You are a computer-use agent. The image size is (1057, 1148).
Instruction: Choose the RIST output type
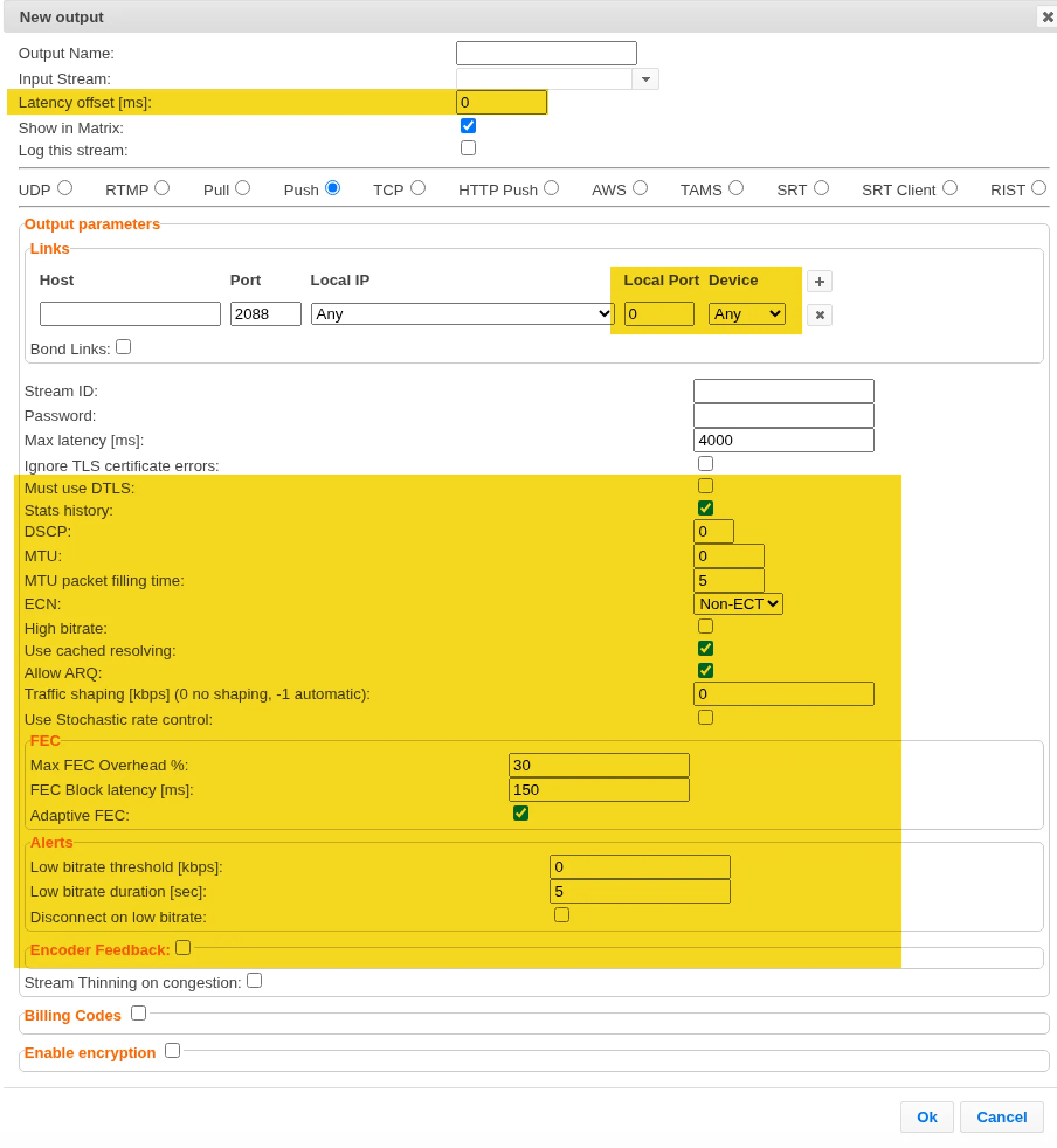coord(1039,188)
